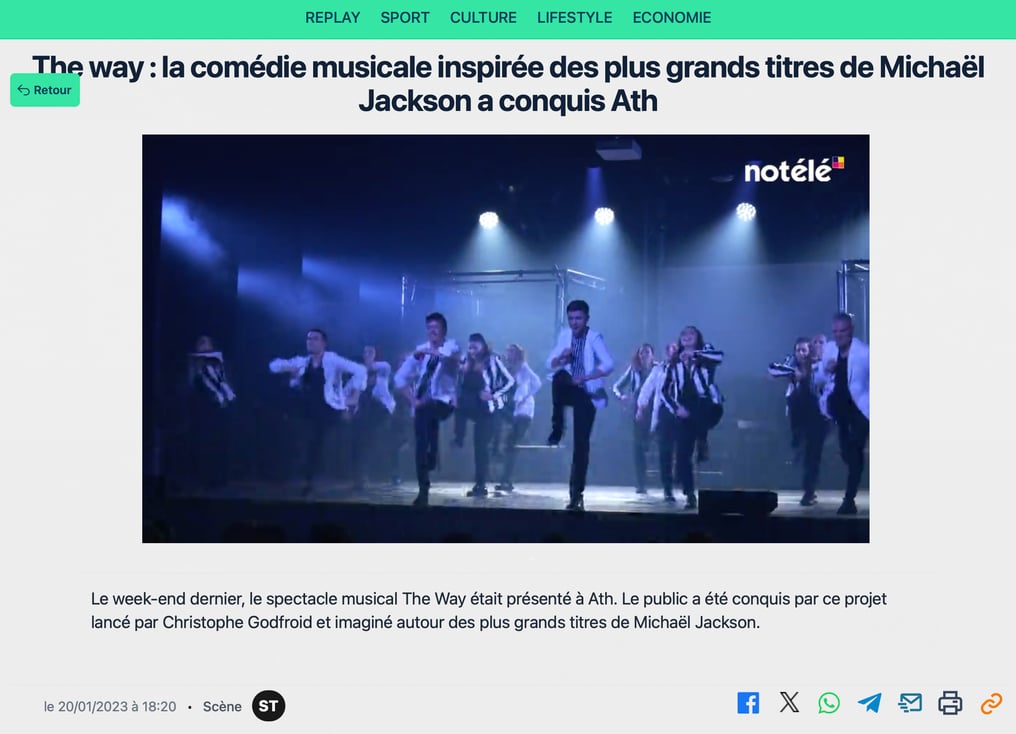Share via Telegram icon
Image resolution: width=1016 pixels, height=734 pixels.
pos(870,703)
